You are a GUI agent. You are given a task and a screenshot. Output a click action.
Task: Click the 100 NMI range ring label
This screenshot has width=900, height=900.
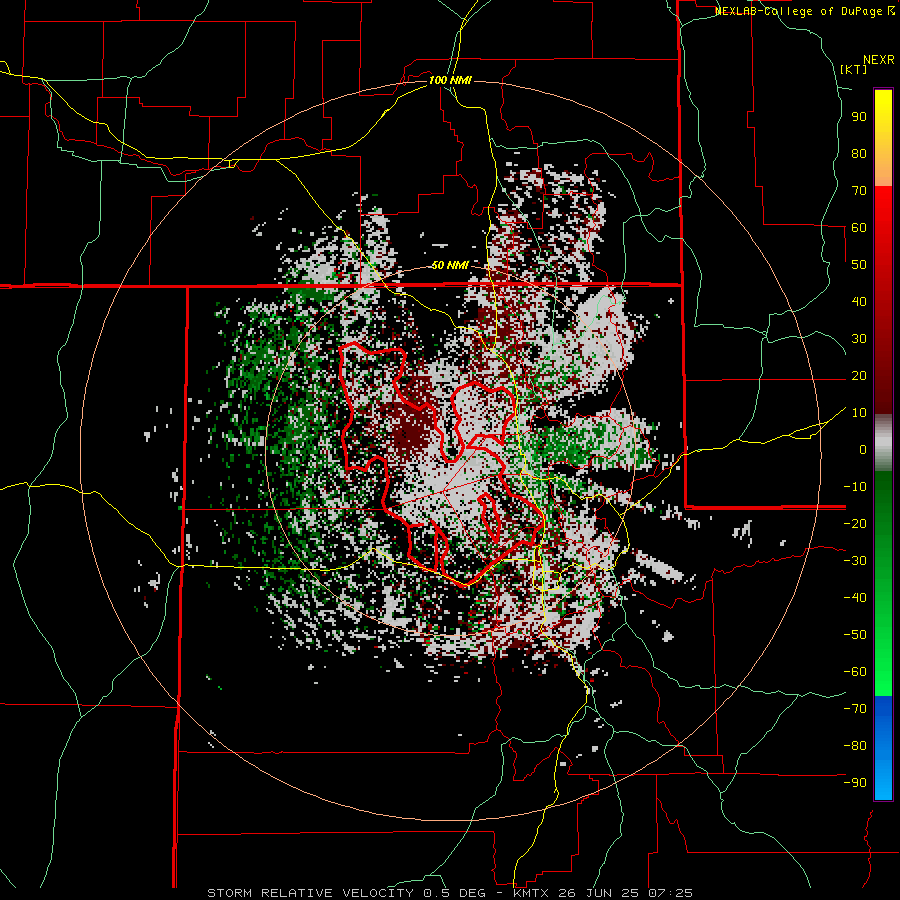[x=451, y=80]
